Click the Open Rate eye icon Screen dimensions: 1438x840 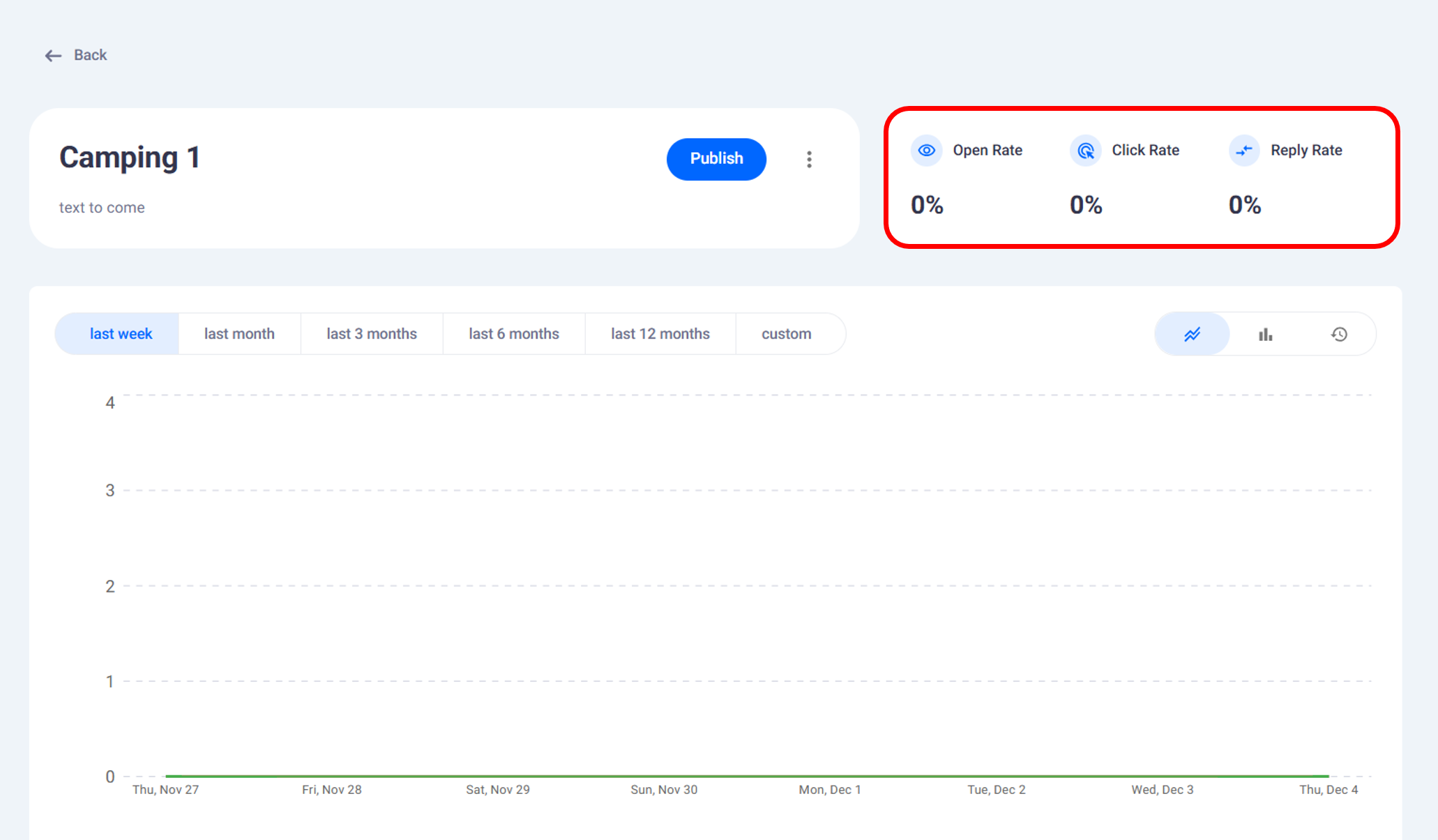(x=926, y=151)
